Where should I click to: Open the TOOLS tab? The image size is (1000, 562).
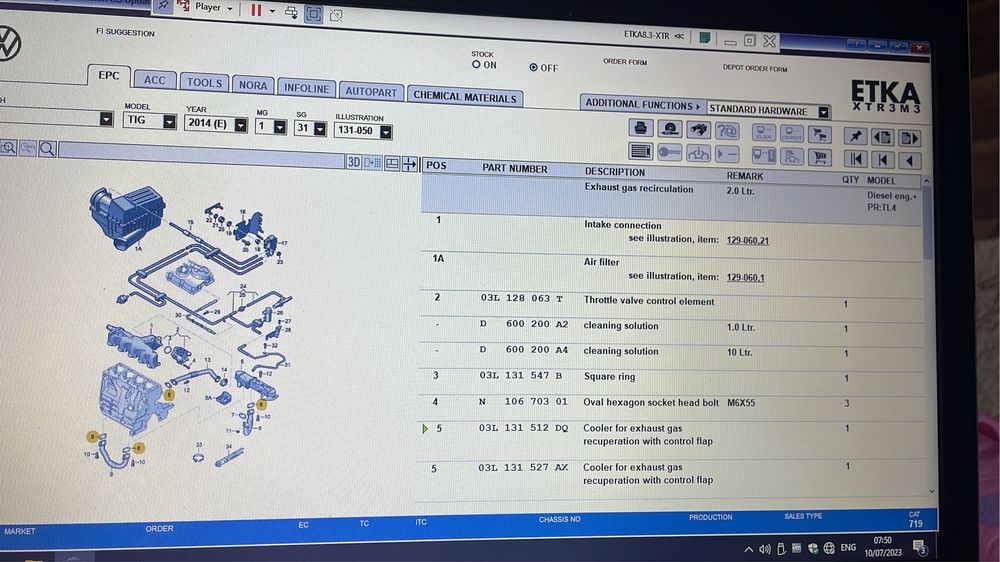[204, 82]
